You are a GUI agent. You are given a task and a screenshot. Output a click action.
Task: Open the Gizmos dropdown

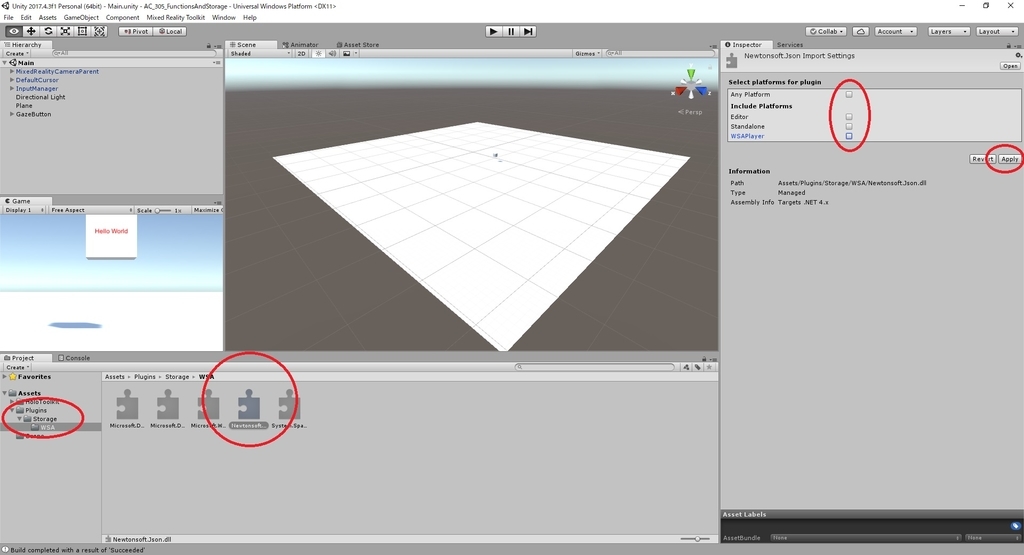(x=587, y=54)
